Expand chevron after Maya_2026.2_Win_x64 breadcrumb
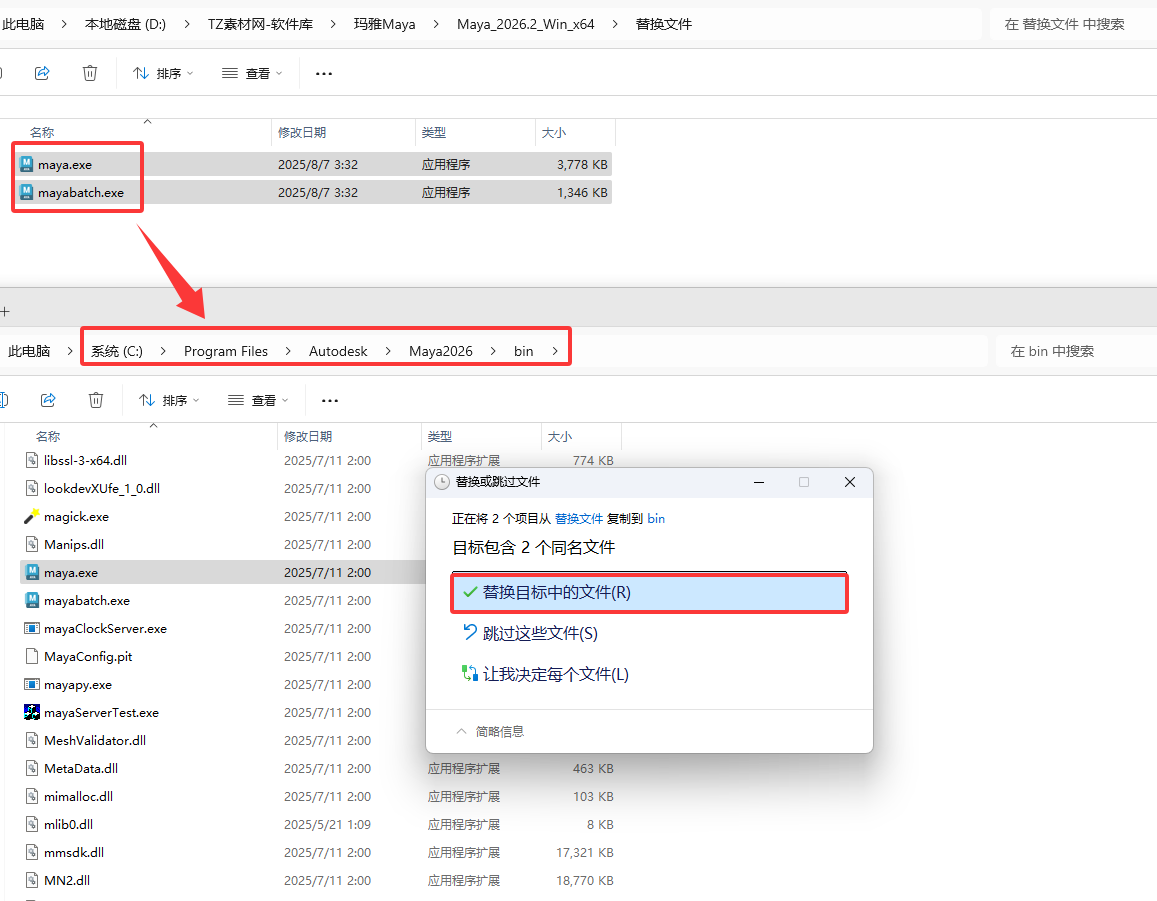This screenshot has height=901, width=1157. (615, 24)
